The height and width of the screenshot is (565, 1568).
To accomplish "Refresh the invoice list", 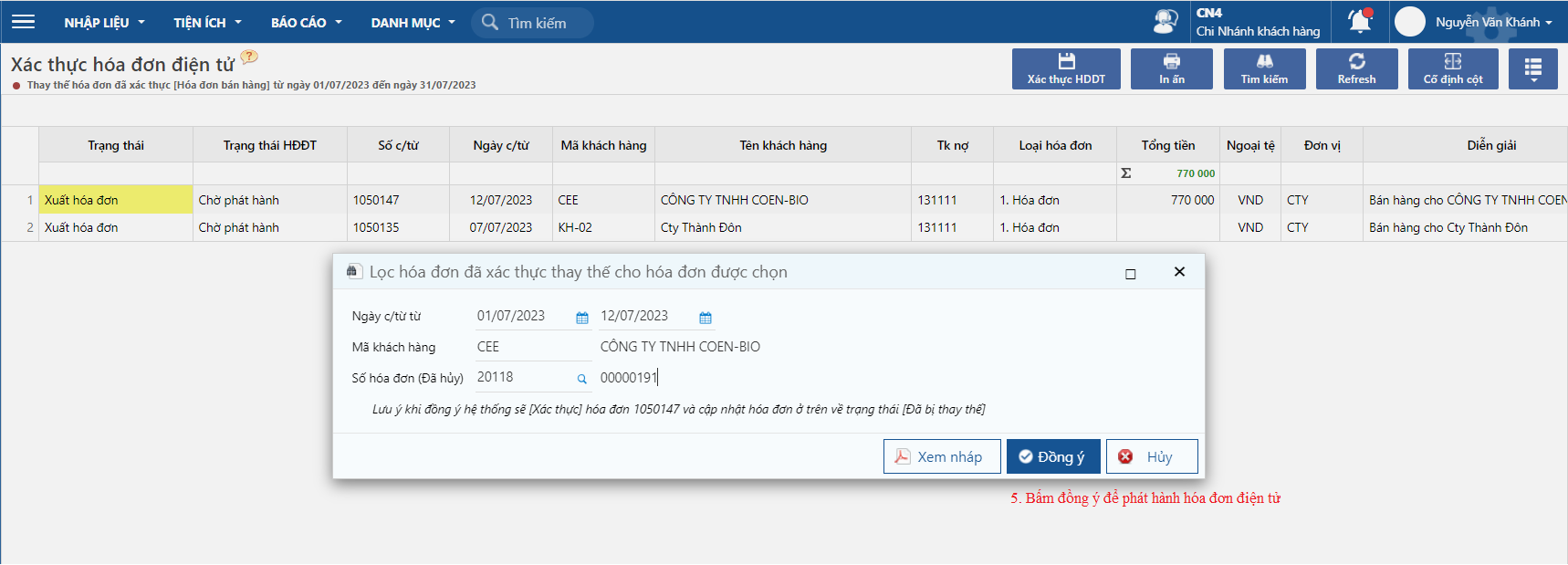I will click(1356, 68).
